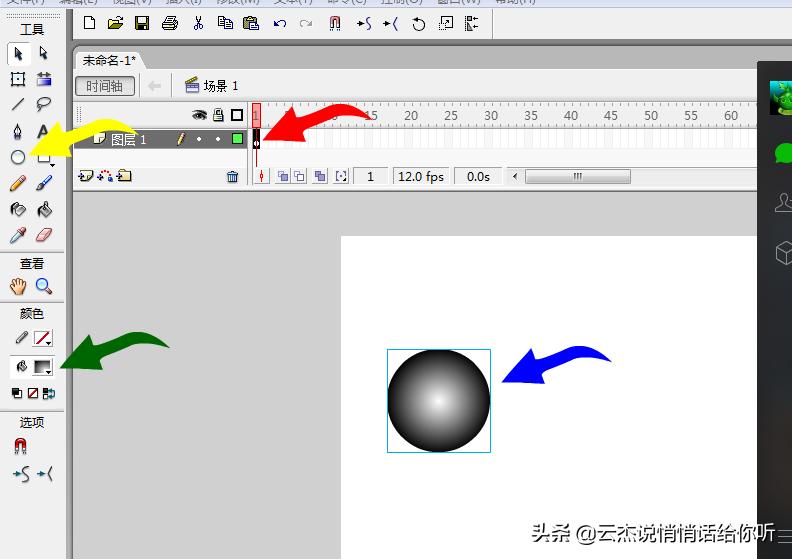Viewport: 792px width, 559px height.
Task: Click the Redo toolbar icon
Action: (306, 23)
